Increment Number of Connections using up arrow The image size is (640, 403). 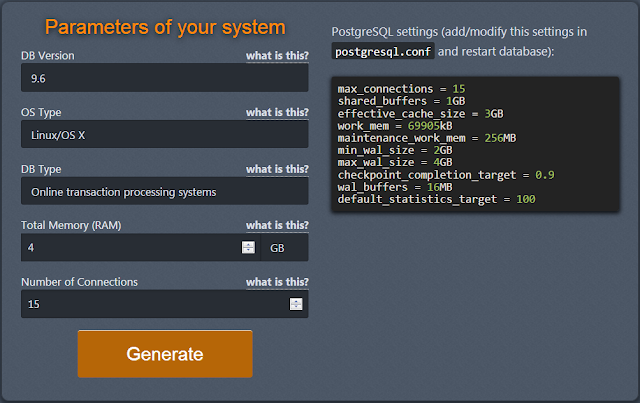tap(296, 300)
